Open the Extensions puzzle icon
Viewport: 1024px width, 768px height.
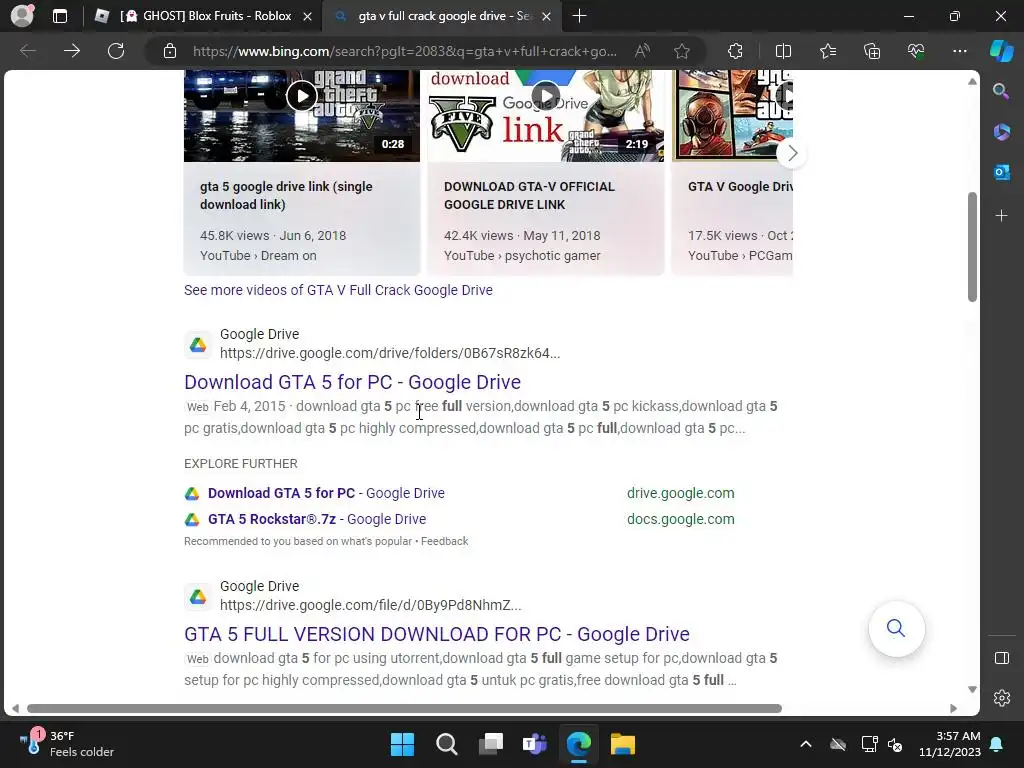(735, 51)
